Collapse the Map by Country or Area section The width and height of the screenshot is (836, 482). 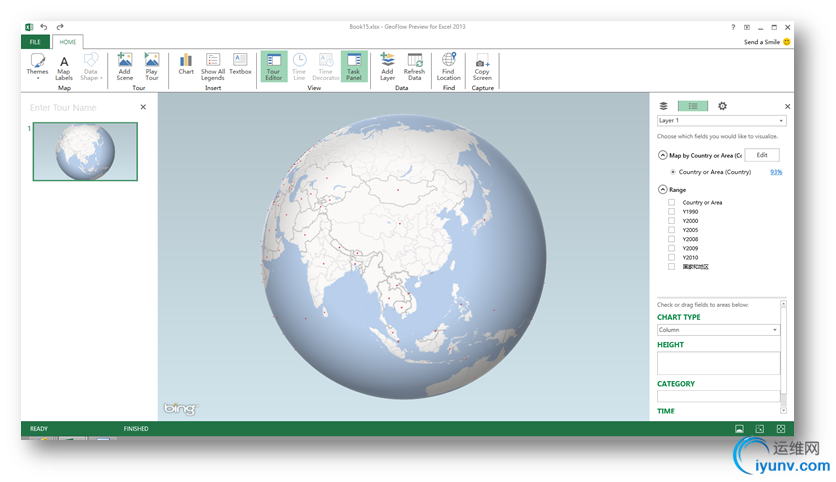click(663, 155)
